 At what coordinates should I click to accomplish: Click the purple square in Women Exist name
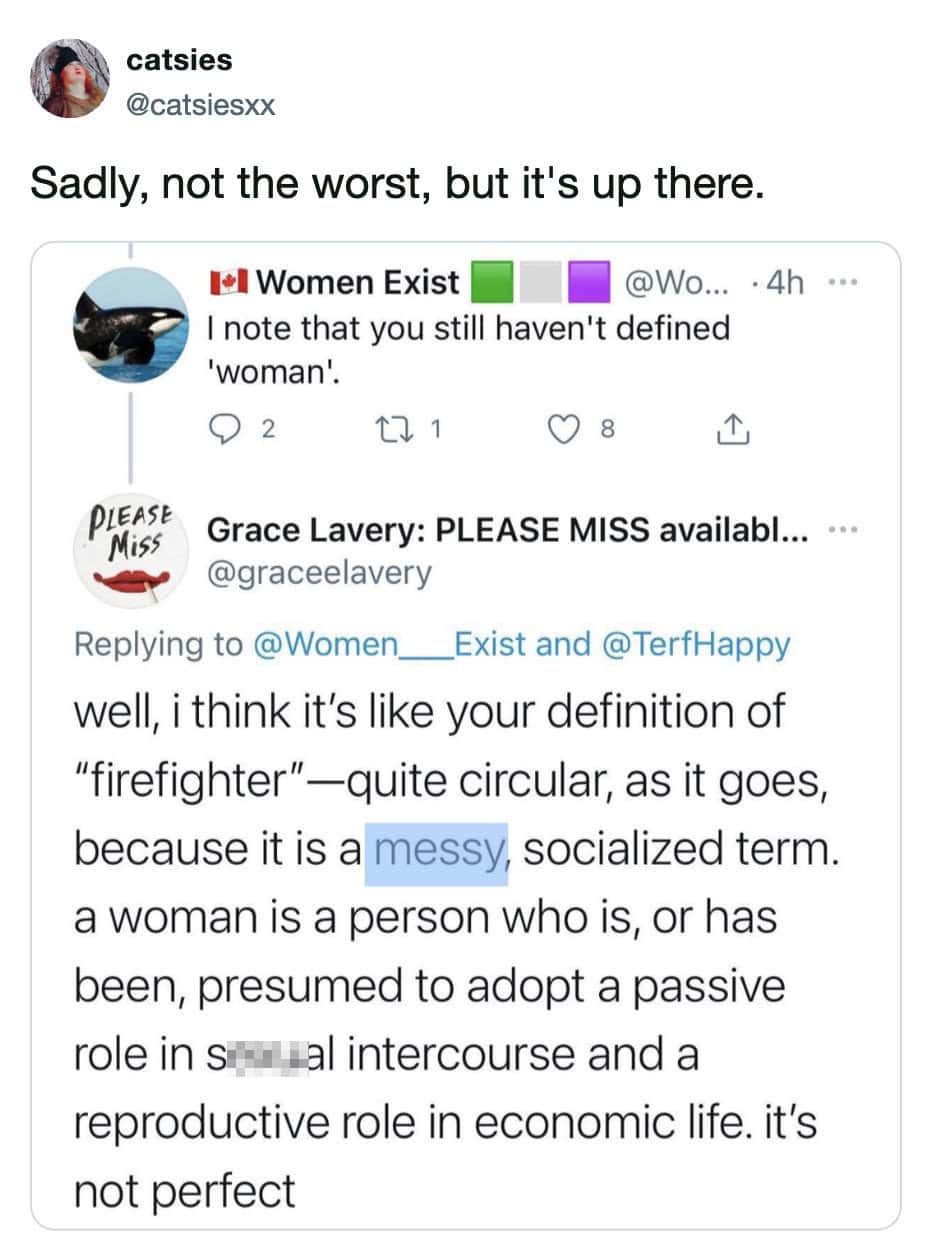point(589,283)
